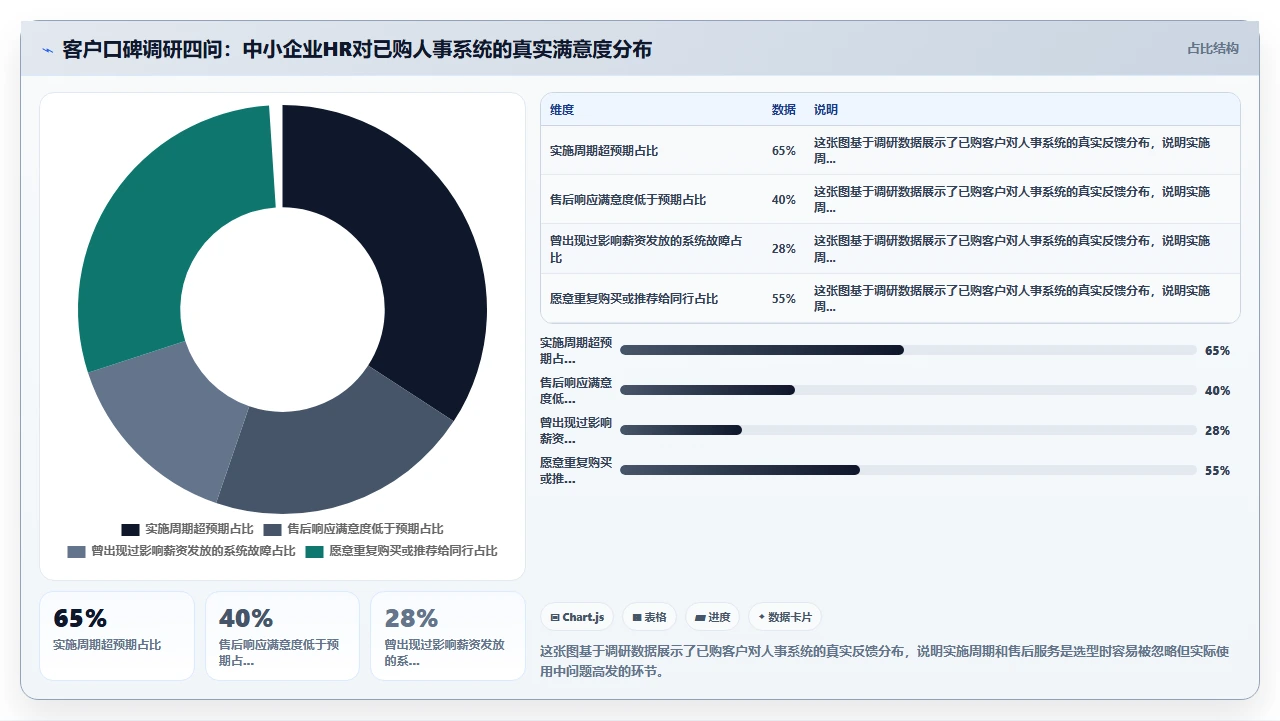Toggle legend swatch for 实施周期超预期占比
The width and height of the screenshot is (1280, 721).
click(x=130, y=529)
